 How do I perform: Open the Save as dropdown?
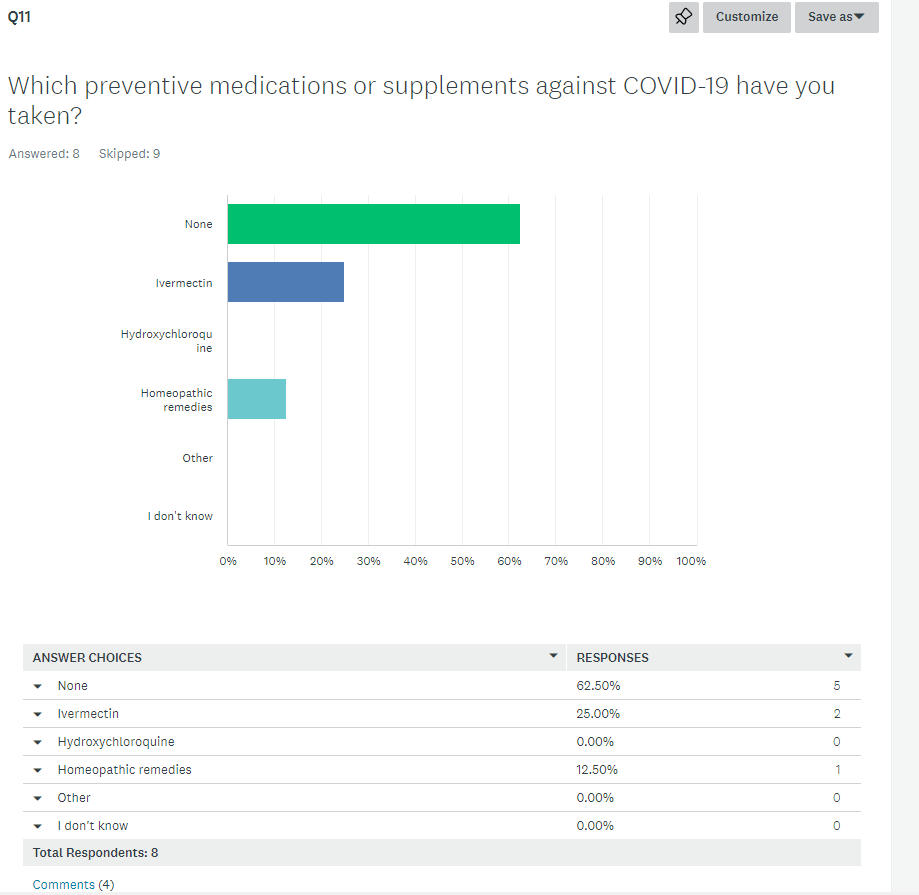(836, 17)
